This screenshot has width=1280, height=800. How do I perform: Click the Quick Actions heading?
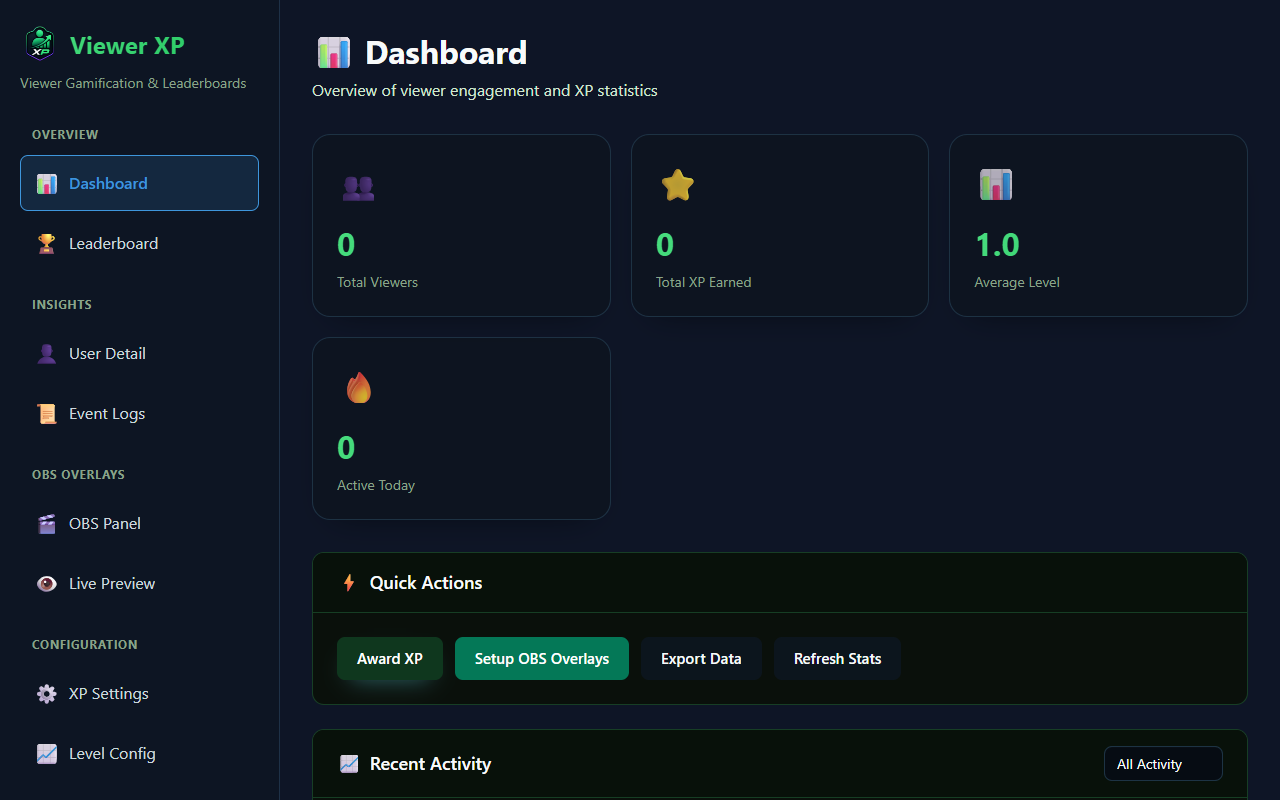click(x=426, y=583)
